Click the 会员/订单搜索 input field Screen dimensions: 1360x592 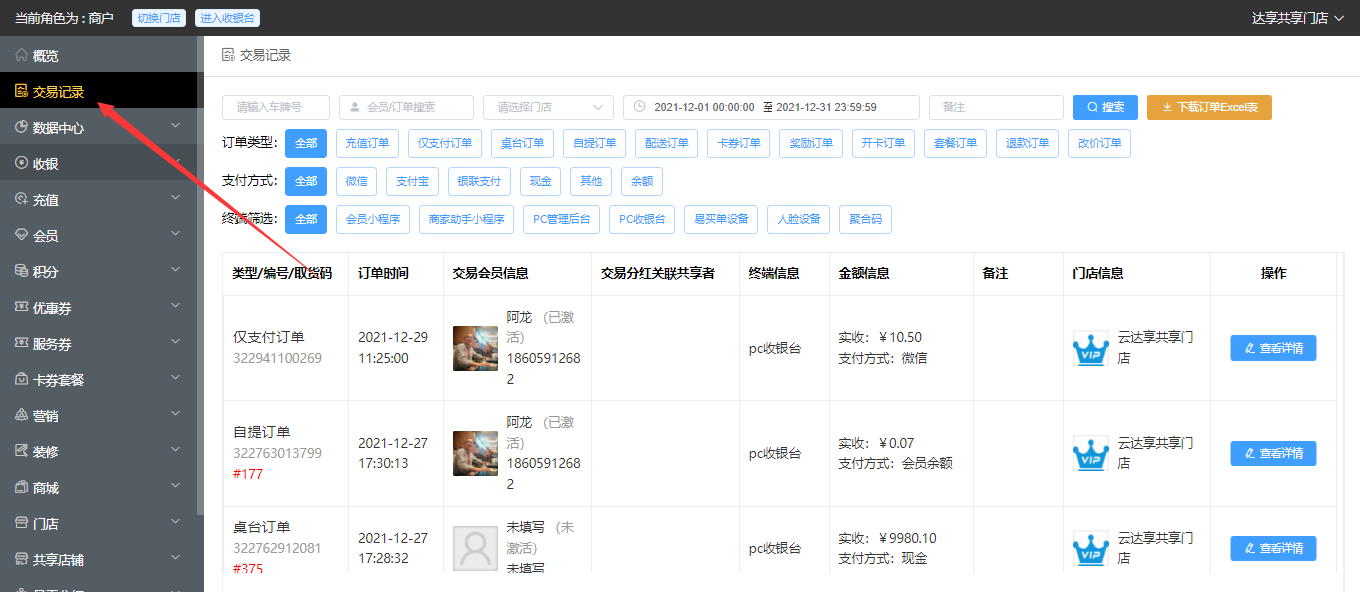pyautogui.click(x=406, y=107)
